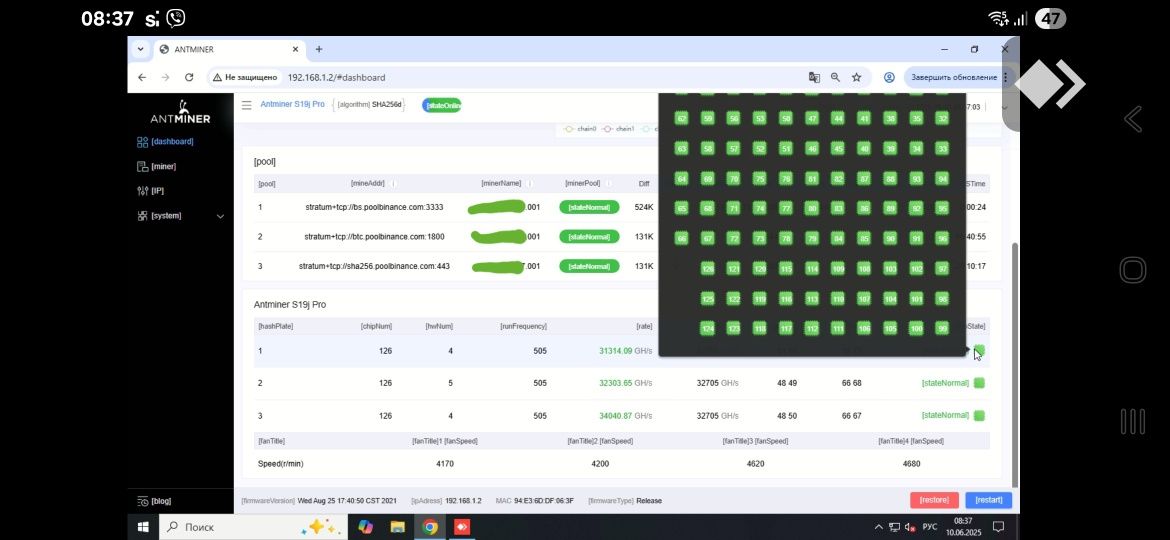Click chip 62 in the chip map popup

tap(681, 119)
